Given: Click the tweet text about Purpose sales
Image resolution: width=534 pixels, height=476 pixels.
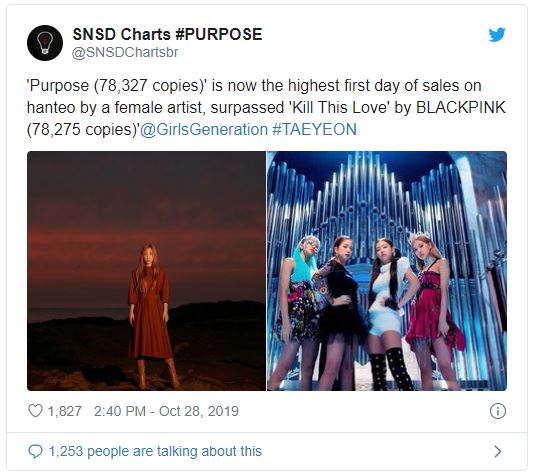Looking at the screenshot, I should coord(266,108).
